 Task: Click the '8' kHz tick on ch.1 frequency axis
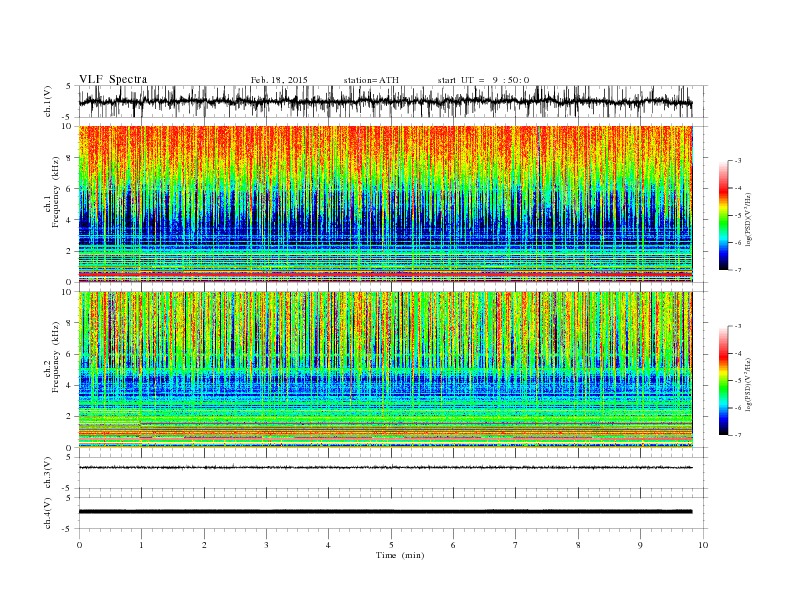click(x=70, y=158)
